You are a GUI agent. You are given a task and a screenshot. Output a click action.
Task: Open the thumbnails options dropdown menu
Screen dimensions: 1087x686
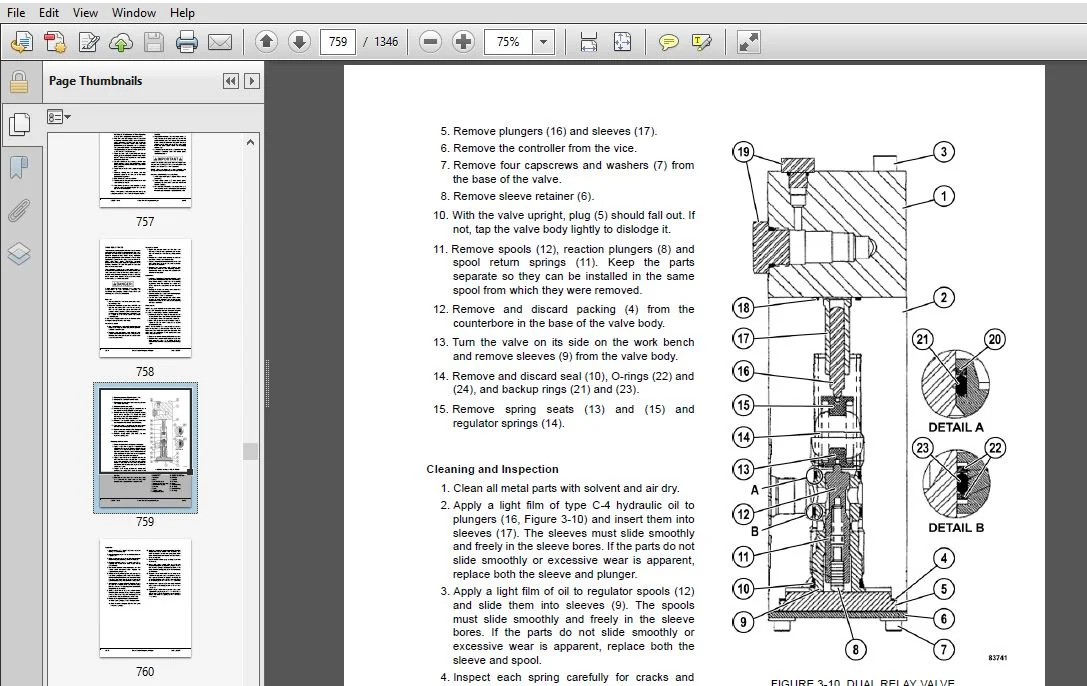[59, 117]
